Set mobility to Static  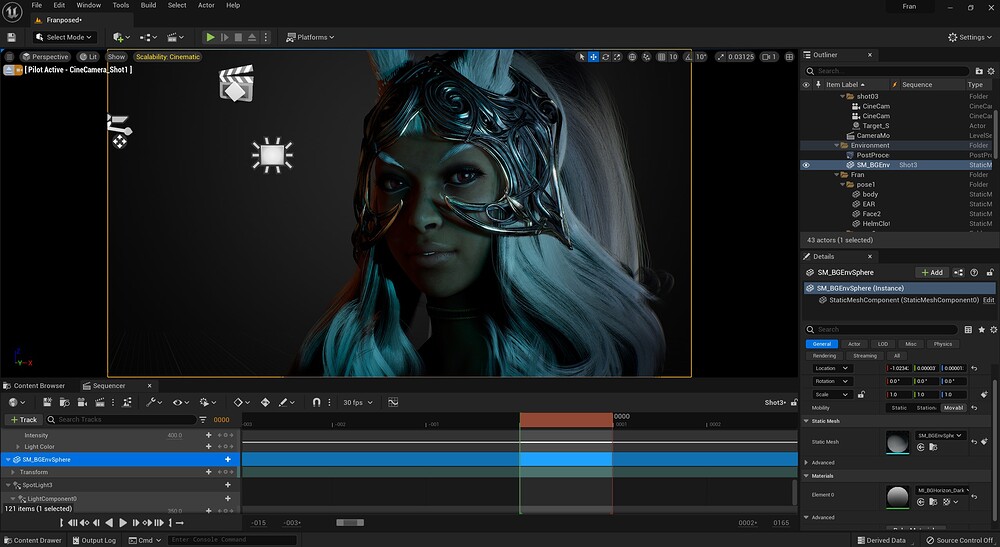coord(899,408)
